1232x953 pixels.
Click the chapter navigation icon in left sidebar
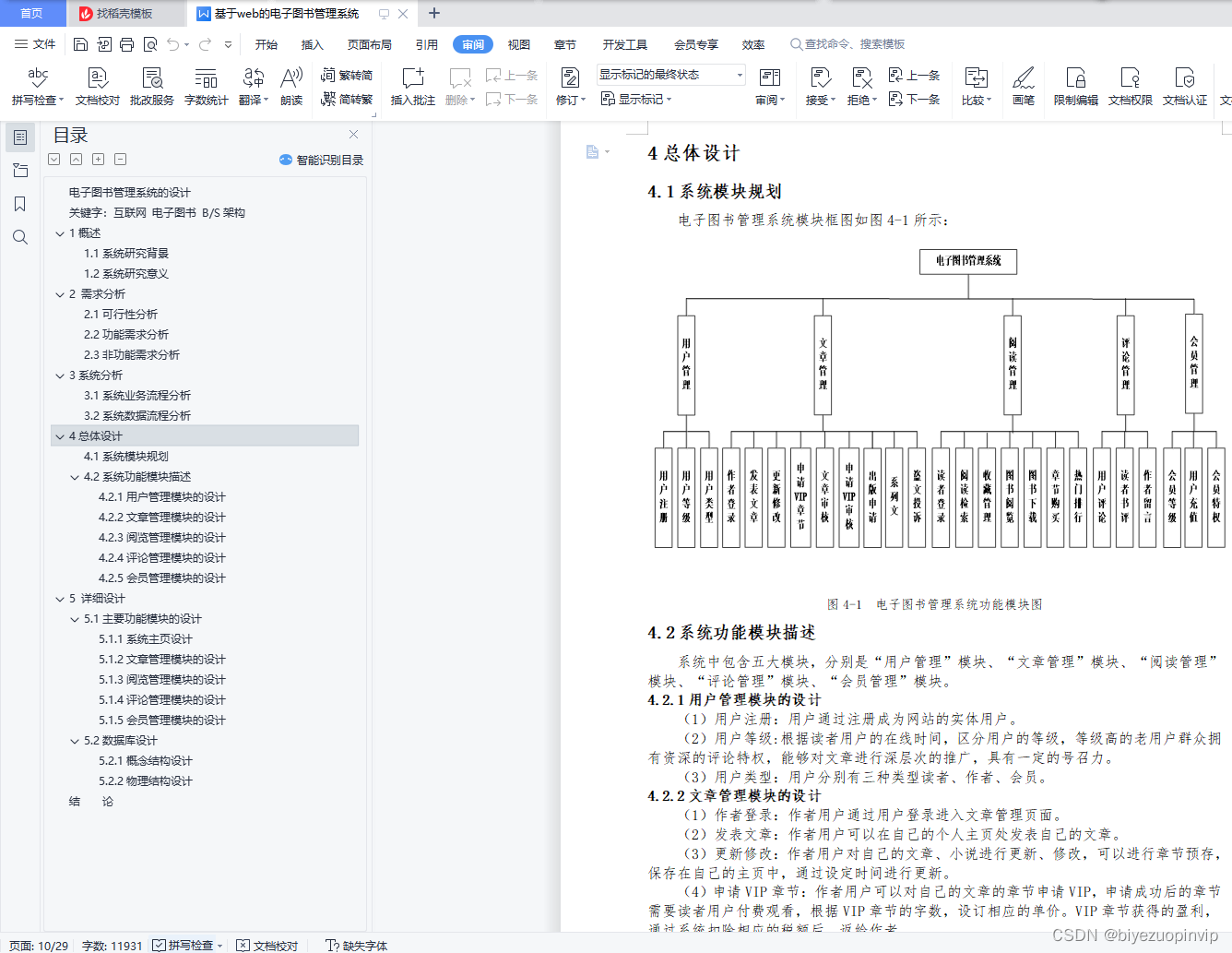[x=20, y=171]
